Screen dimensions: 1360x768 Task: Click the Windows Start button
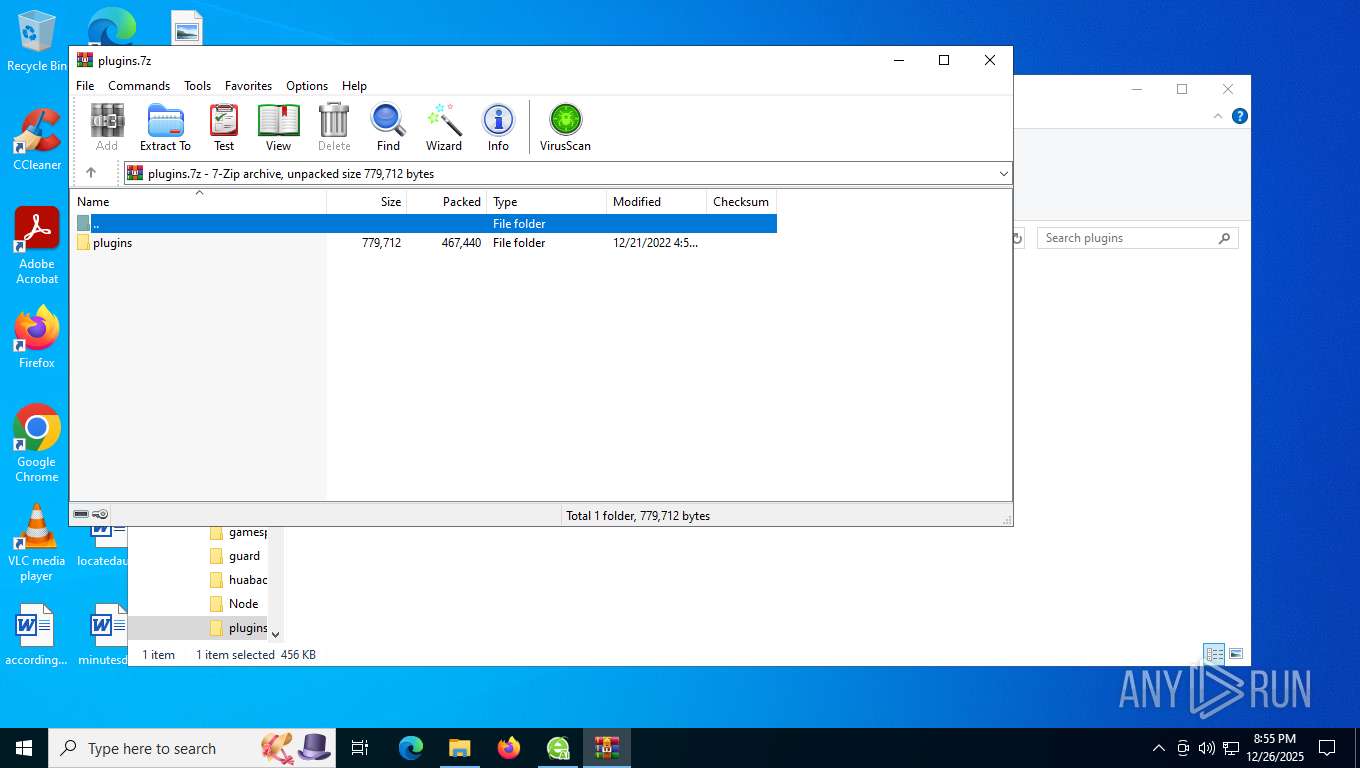pos(24,748)
